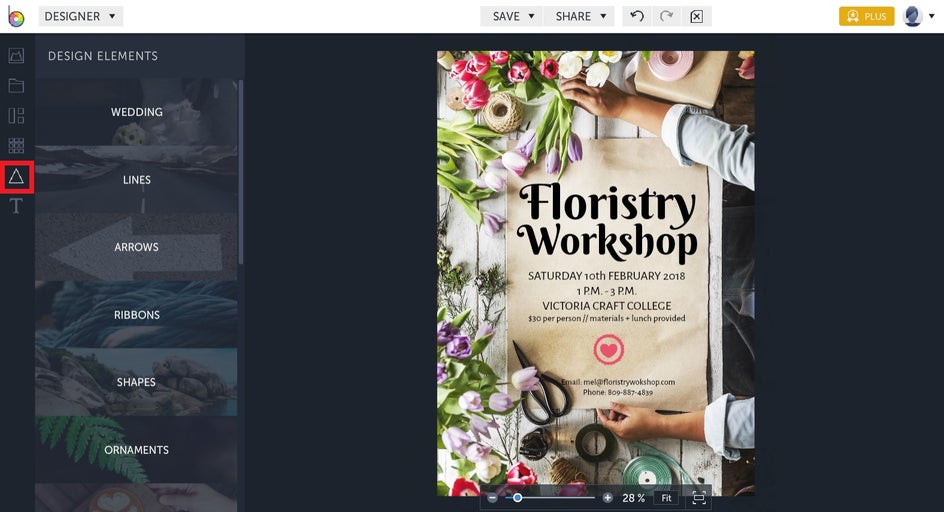944x512 pixels.
Task: Open the LINES elements category
Action: point(137,180)
